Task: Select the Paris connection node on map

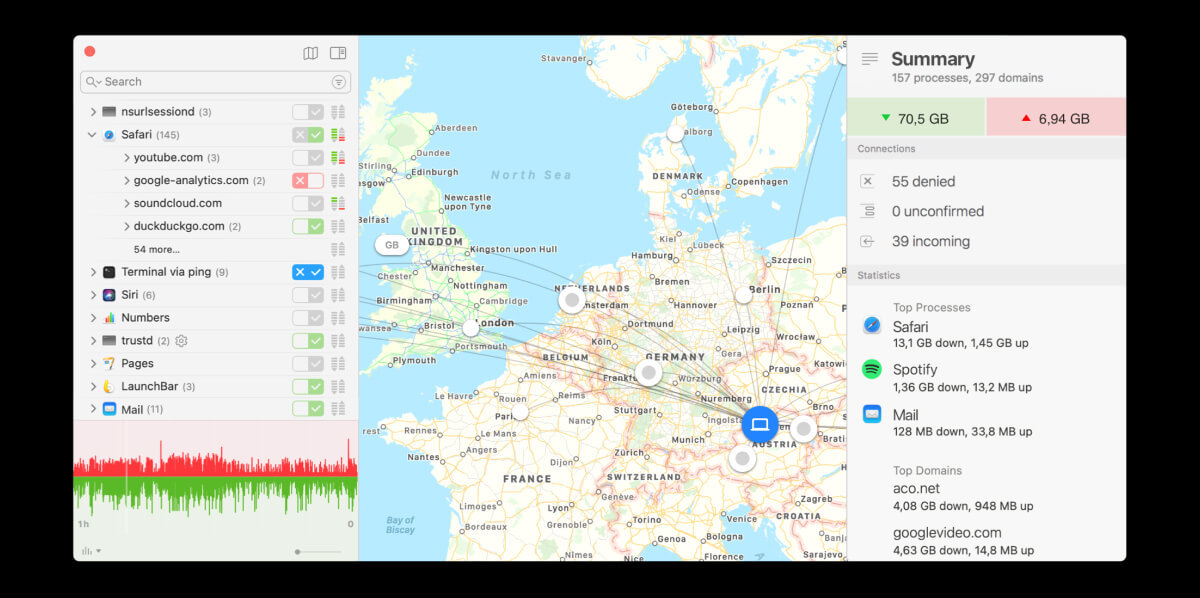Action: [520, 412]
